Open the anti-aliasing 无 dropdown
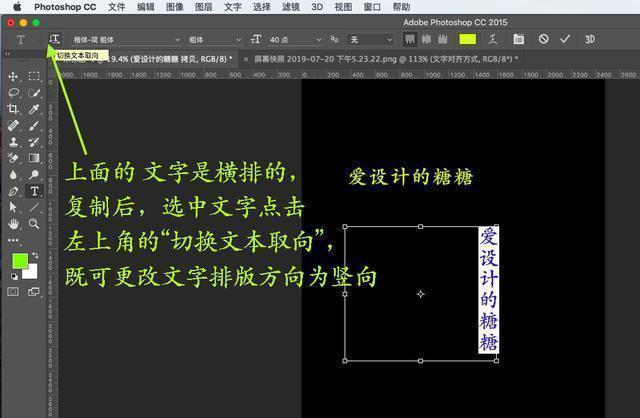The width and height of the screenshot is (640, 418). tap(371, 40)
